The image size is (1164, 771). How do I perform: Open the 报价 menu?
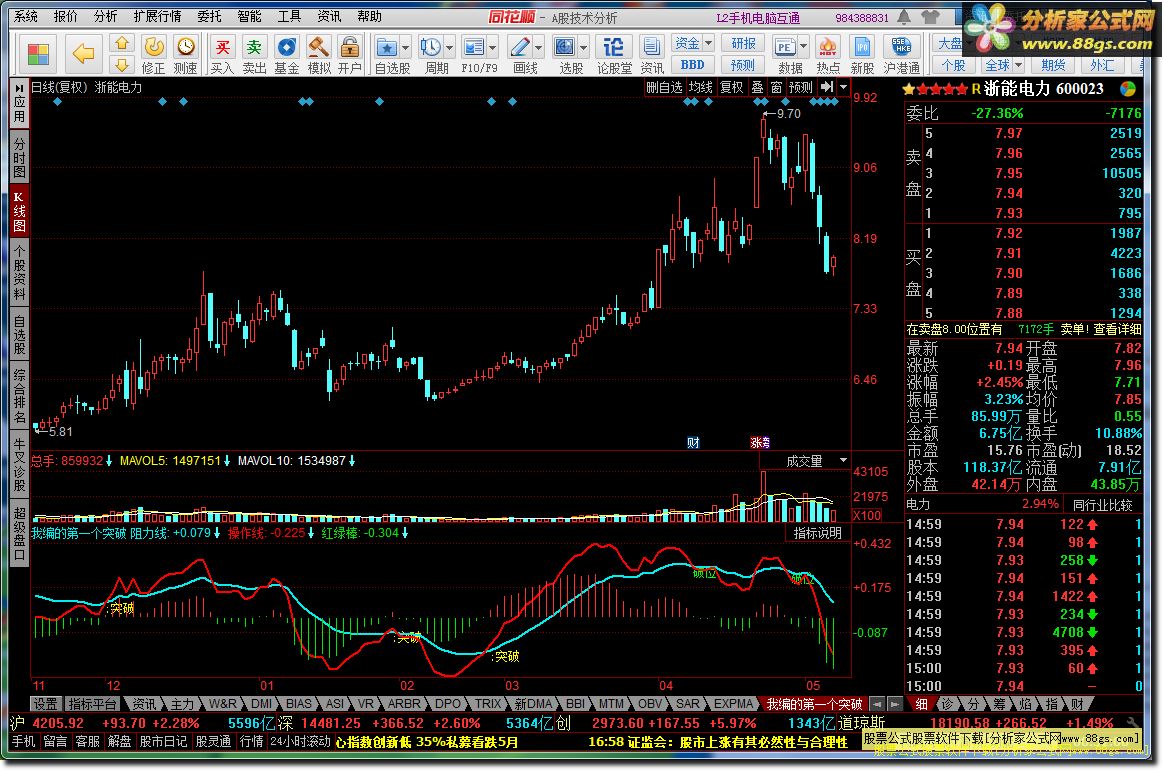pyautogui.click(x=66, y=16)
